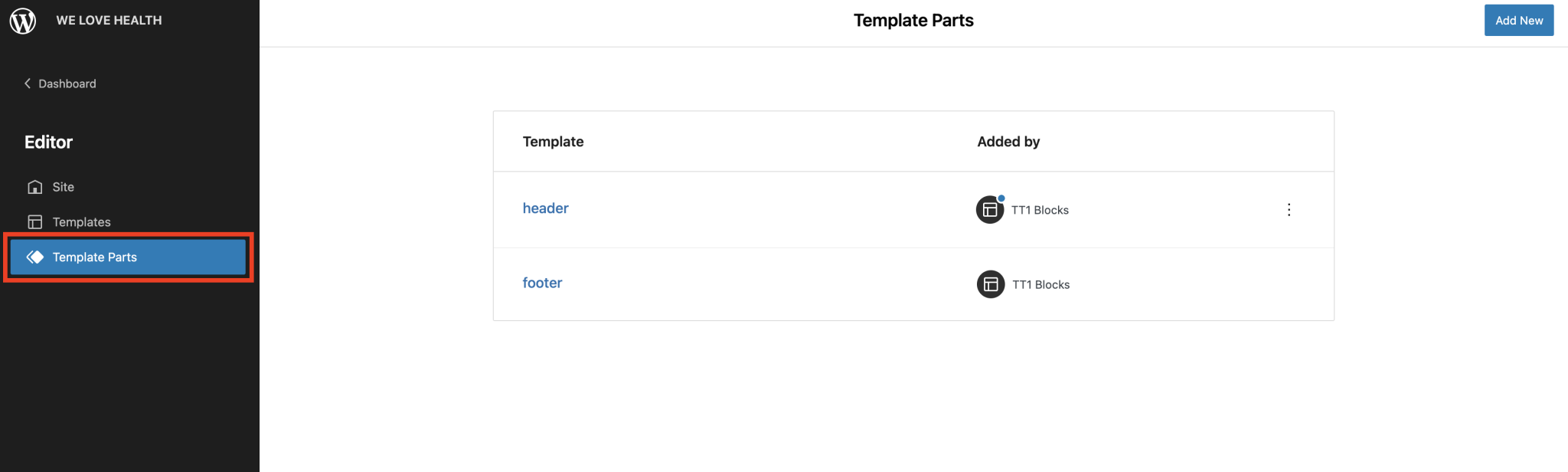Viewport: 1568px width, 472px height.
Task: Click the theme icon in header row
Action: click(x=989, y=210)
